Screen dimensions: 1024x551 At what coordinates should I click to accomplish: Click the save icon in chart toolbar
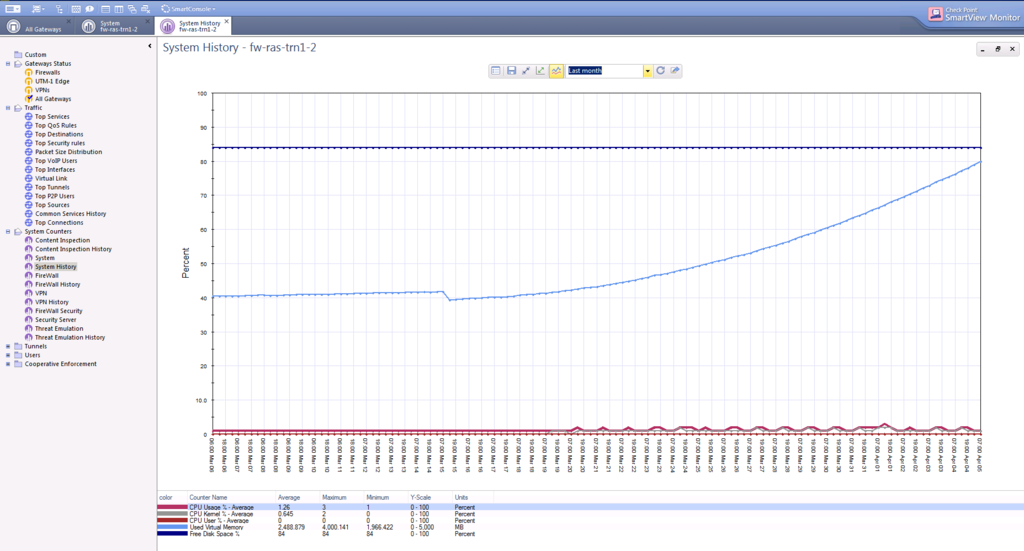(511, 71)
